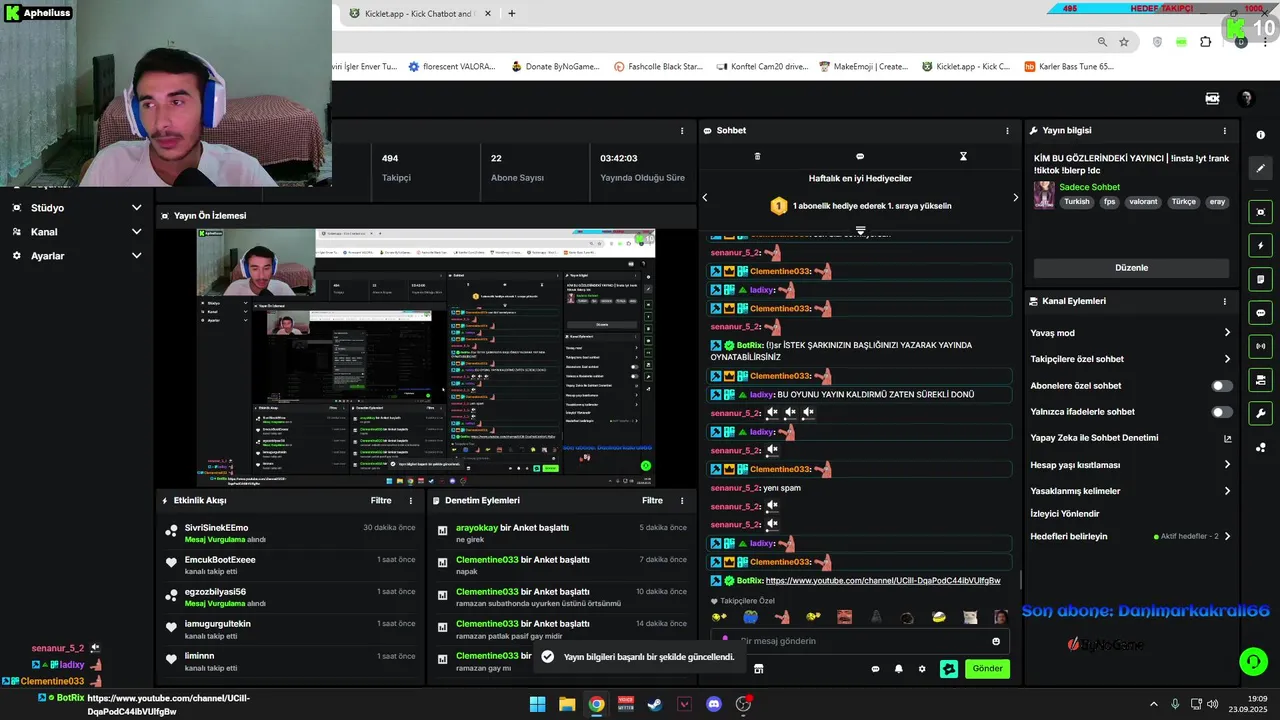Viewport: 1280px width, 720px height.
Task: Open the Denetim Eylemleri three-dot menu
Action: tap(682, 500)
